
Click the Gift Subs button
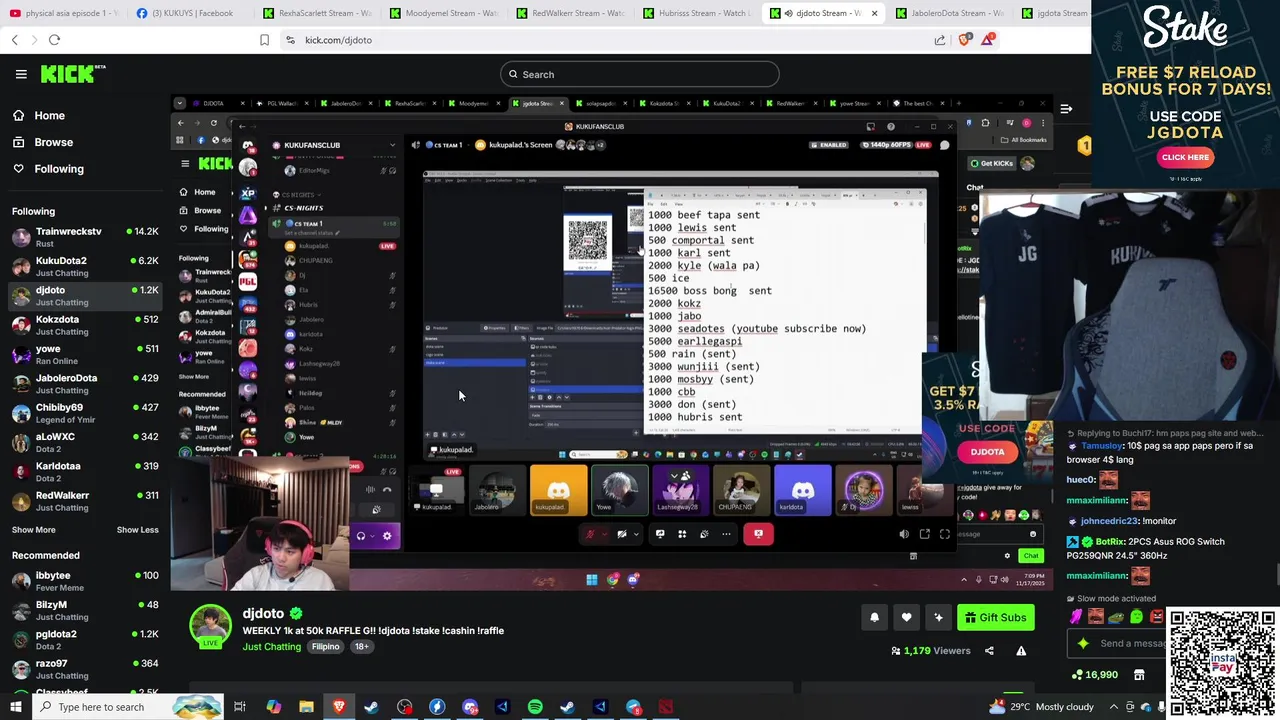[x=996, y=618]
